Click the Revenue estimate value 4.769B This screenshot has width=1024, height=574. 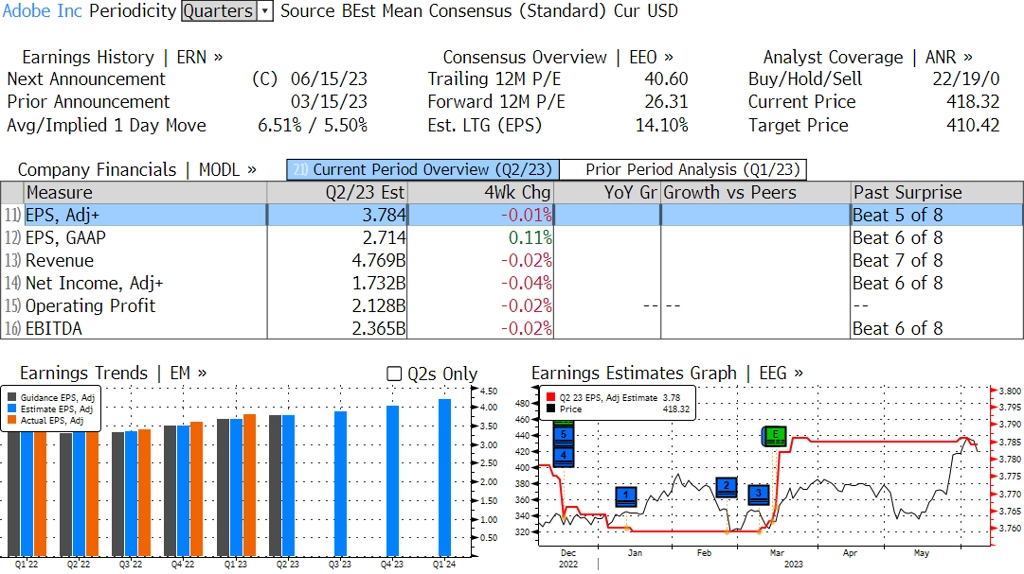(x=379, y=261)
